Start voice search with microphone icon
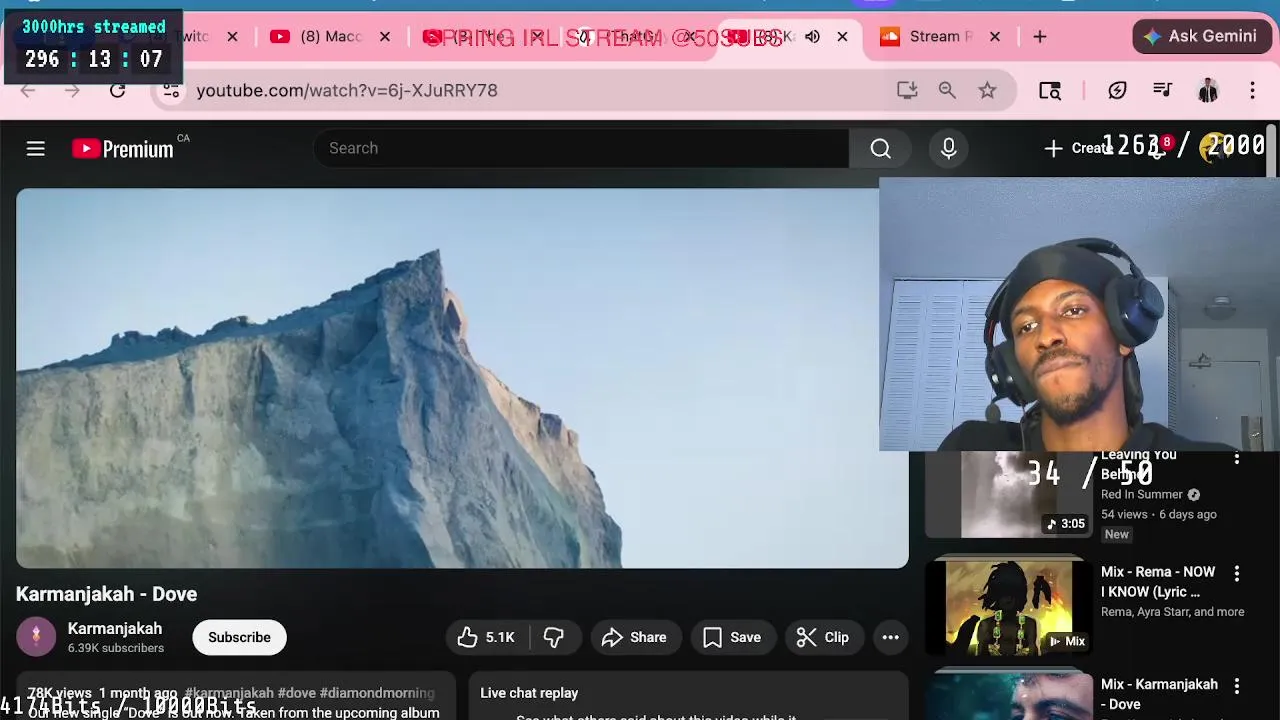1280x720 pixels. click(948, 148)
